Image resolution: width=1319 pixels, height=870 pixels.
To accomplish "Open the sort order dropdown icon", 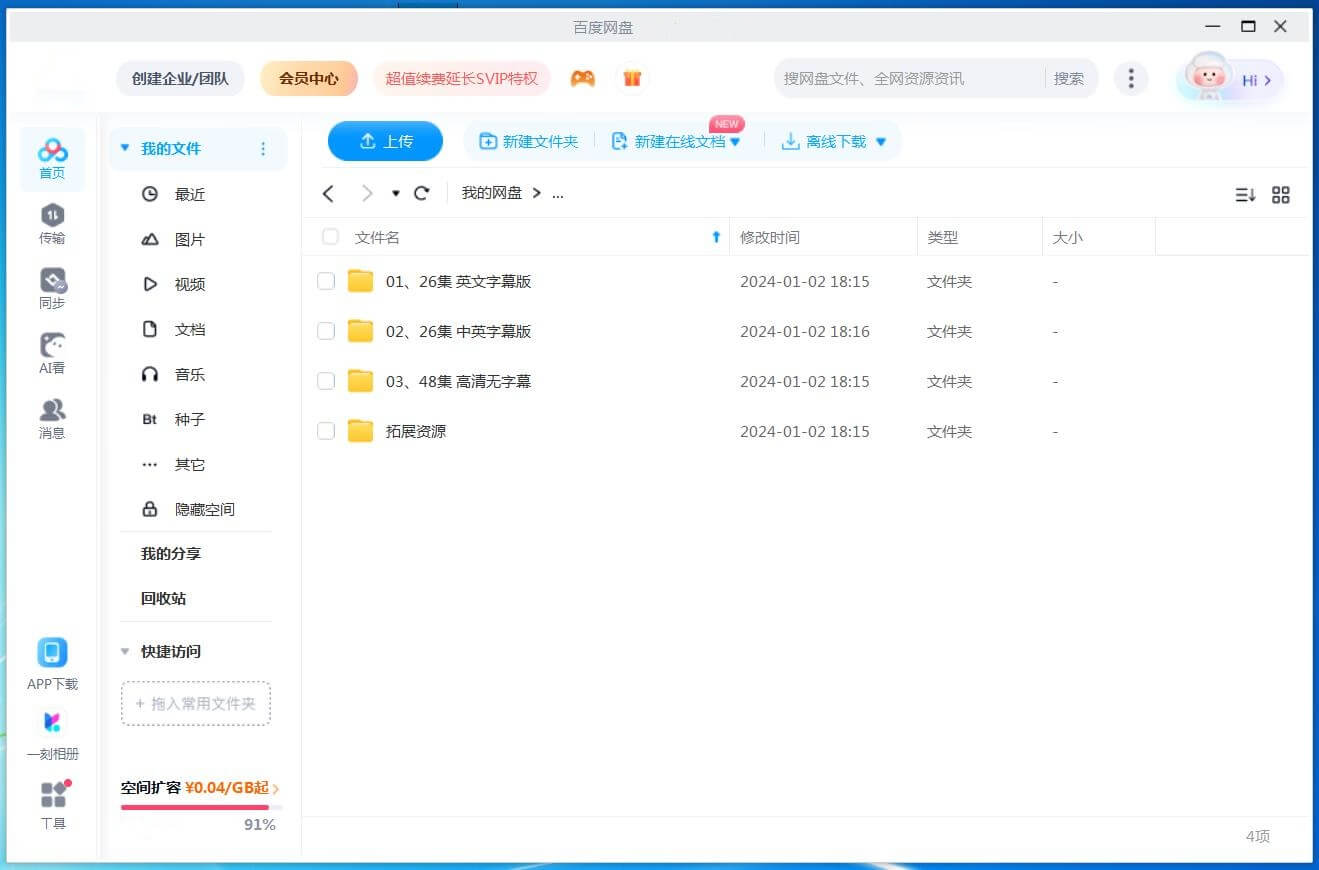I will 1244,195.
